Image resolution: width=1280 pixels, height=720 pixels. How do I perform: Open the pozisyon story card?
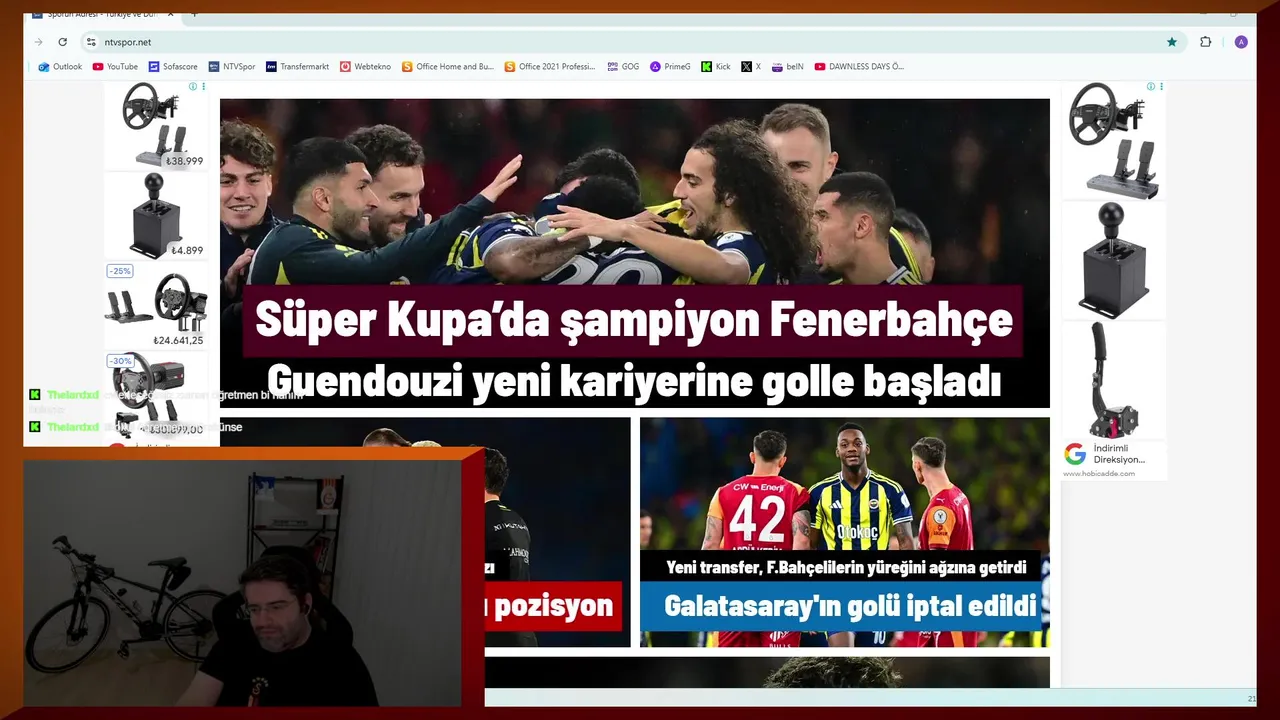click(553, 605)
